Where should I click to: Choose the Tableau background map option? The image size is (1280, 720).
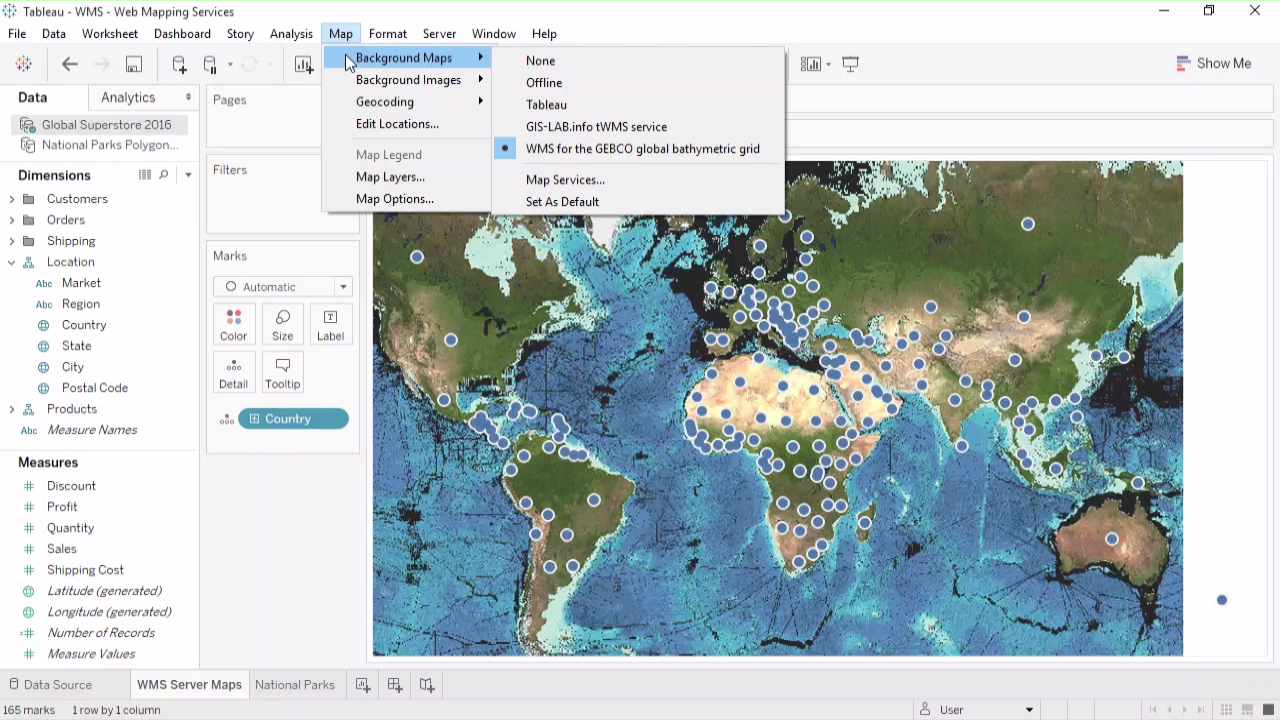546,105
